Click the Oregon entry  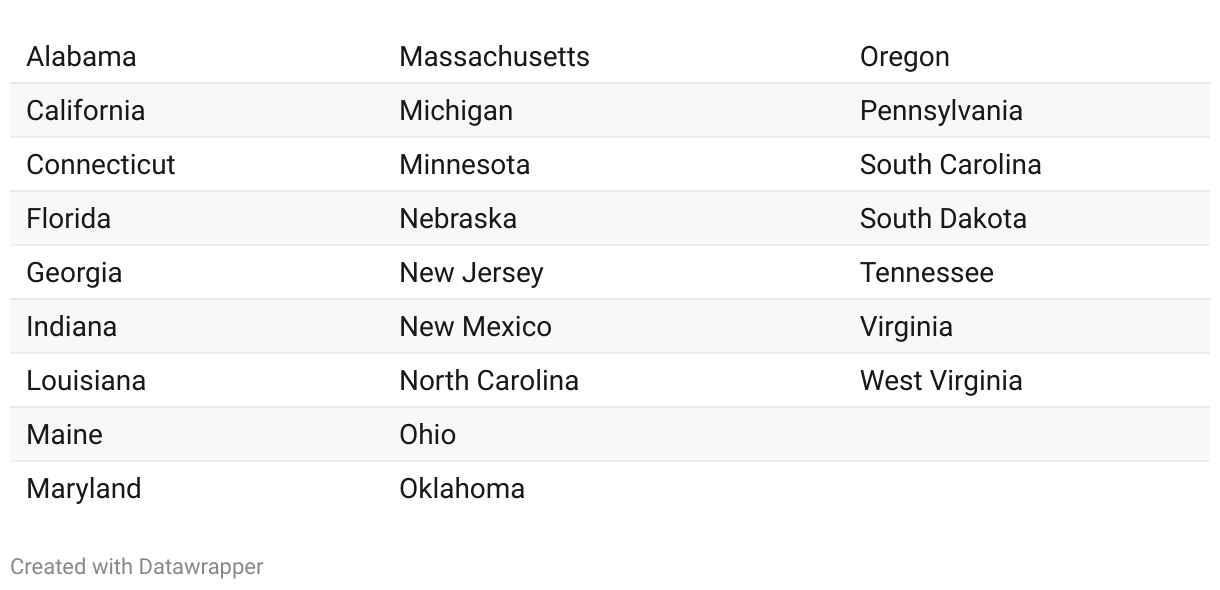[x=905, y=57]
